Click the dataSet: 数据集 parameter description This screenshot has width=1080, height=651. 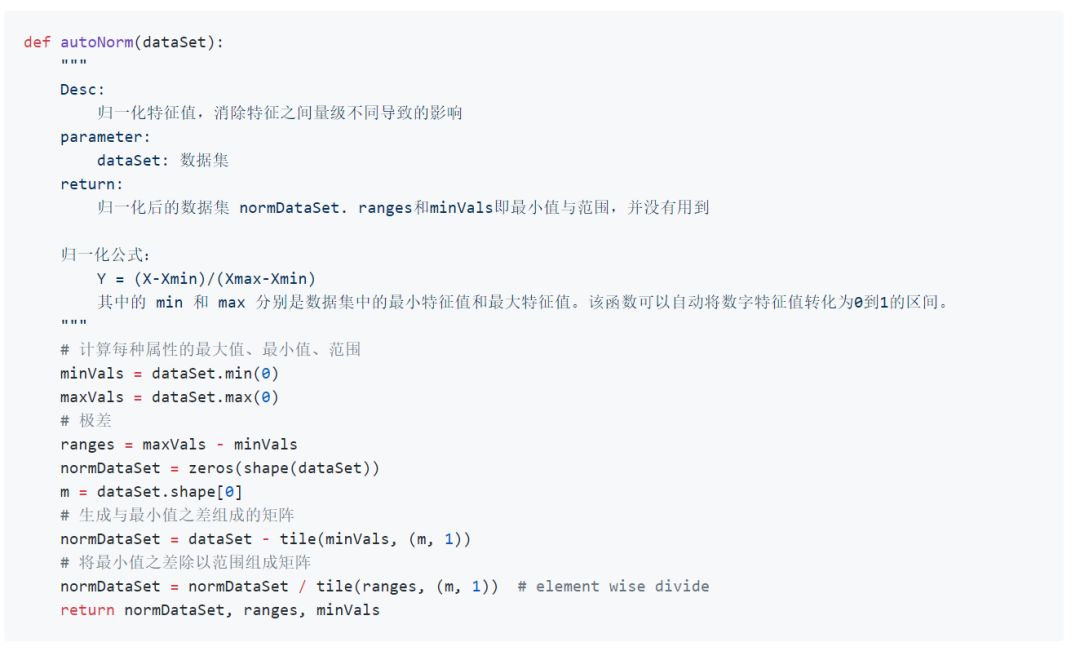(x=164, y=161)
